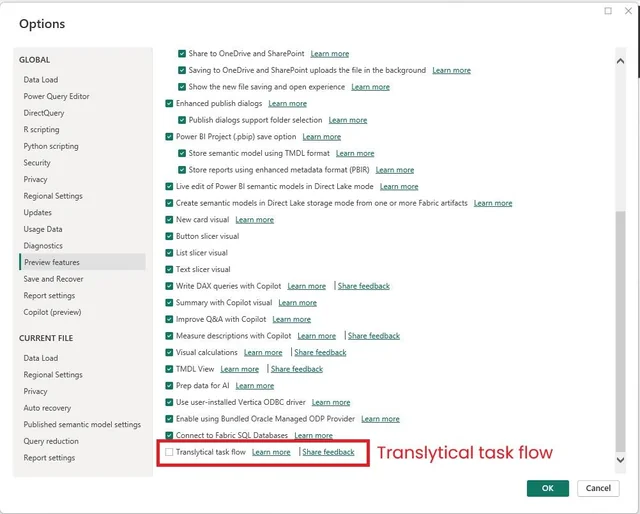Open Share feedback for Visual calculations
The height and width of the screenshot is (514, 640).
320,352
